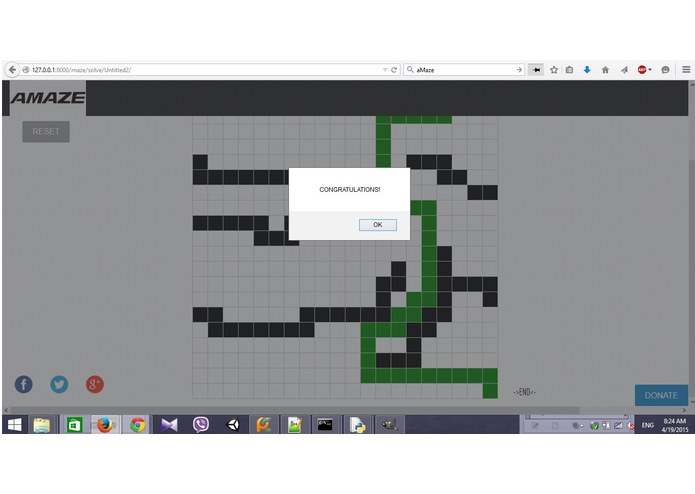Open Unity from the taskbar
The height and width of the screenshot is (494, 695).
(233, 425)
